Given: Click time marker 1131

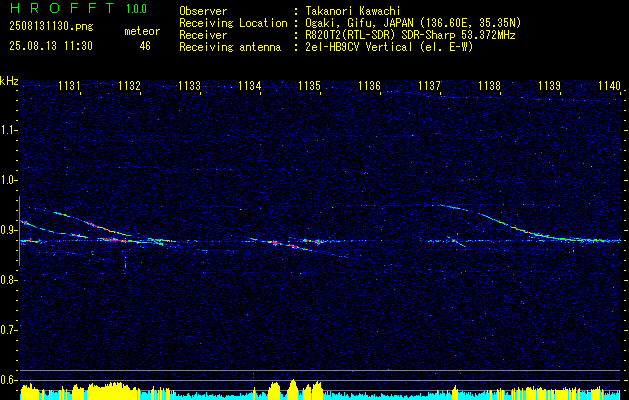Looking at the screenshot, I should (x=69, y=86).
